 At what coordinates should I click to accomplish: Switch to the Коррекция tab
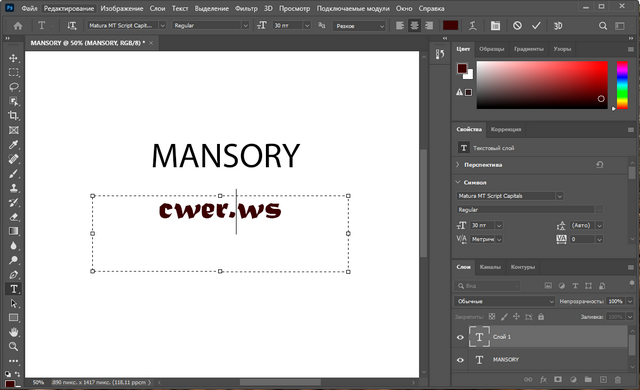[506, 129]
